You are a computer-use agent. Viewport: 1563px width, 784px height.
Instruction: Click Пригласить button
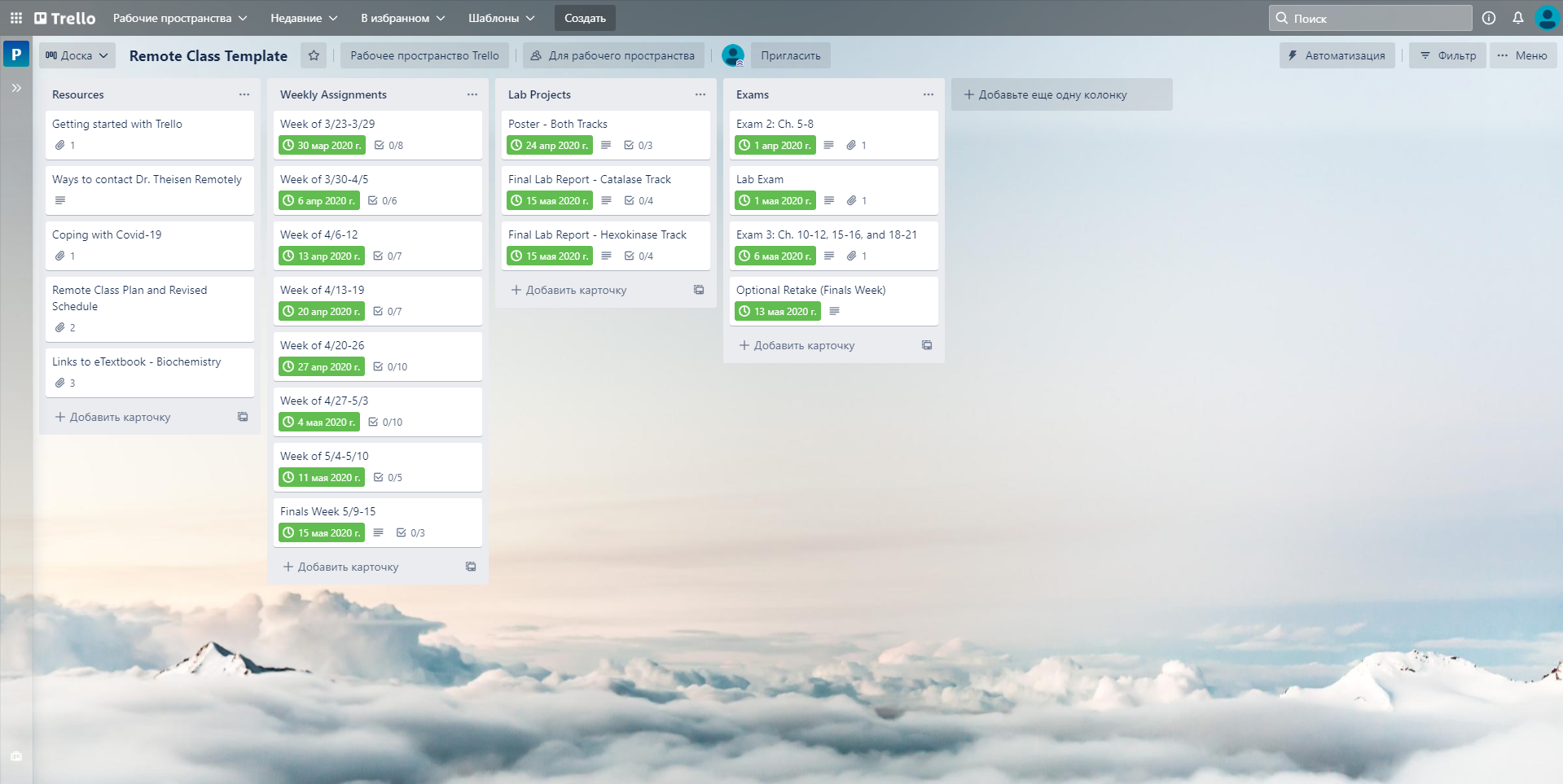click(x=791, y=55)
